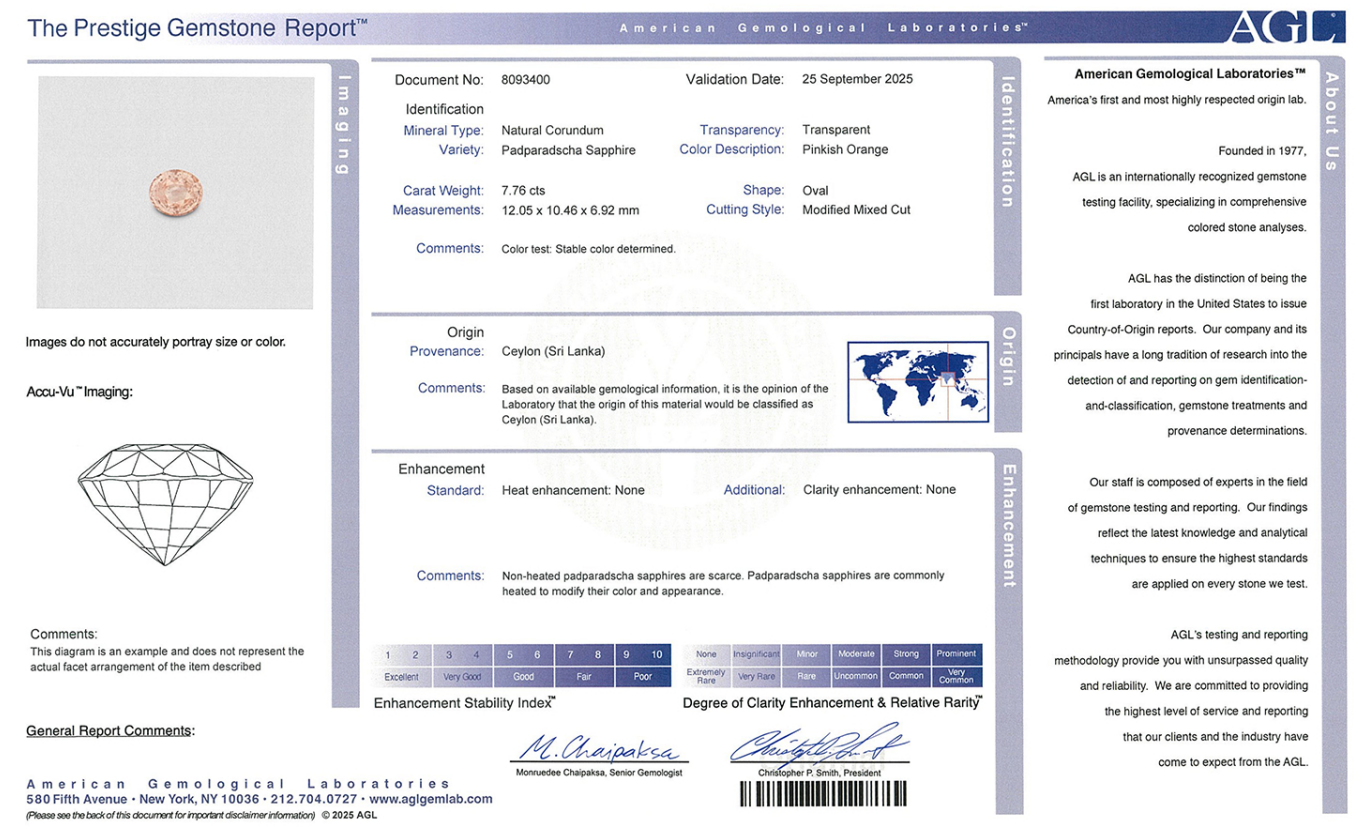
Task: Click the "Enhancement Stability Index" caption
Action: tap(464, 703)
